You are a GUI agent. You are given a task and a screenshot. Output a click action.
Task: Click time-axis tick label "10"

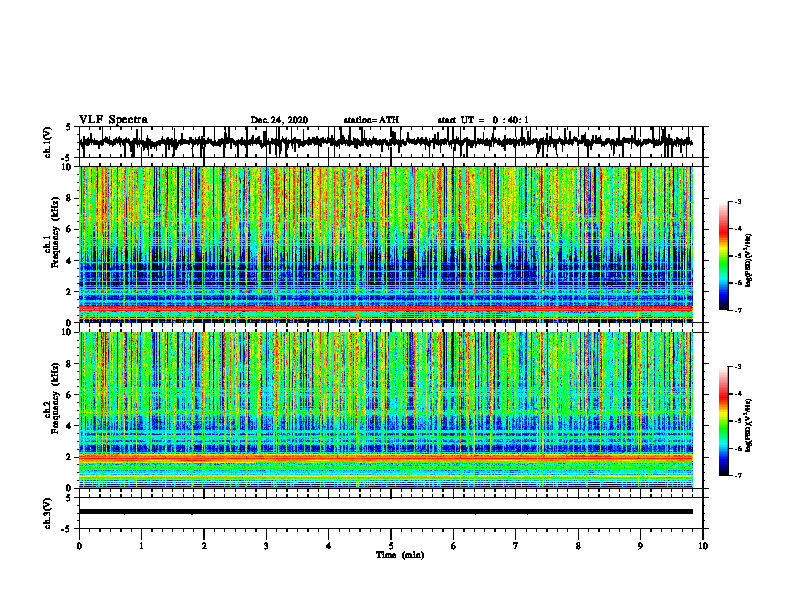coord(703,546)
